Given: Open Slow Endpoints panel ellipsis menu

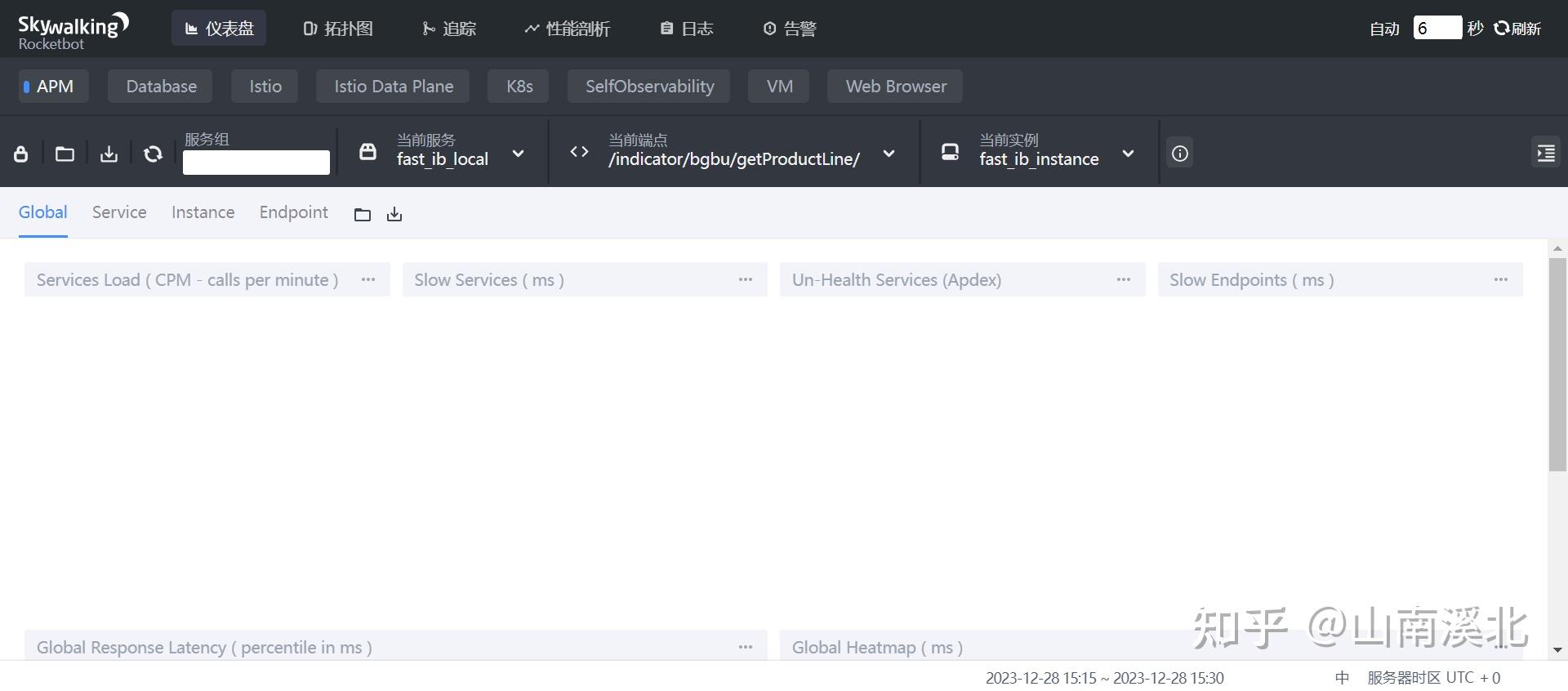Looking at the screenshot, I should [x=1500, y=279].
